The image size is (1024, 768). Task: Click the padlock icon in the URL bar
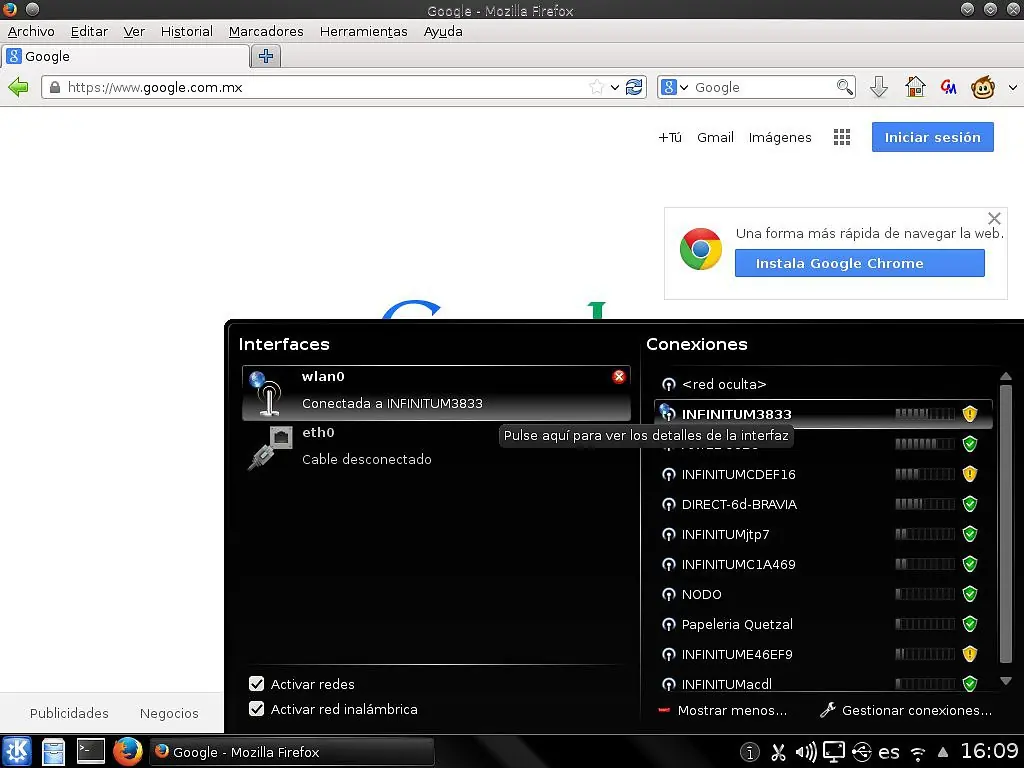[55, 87]
